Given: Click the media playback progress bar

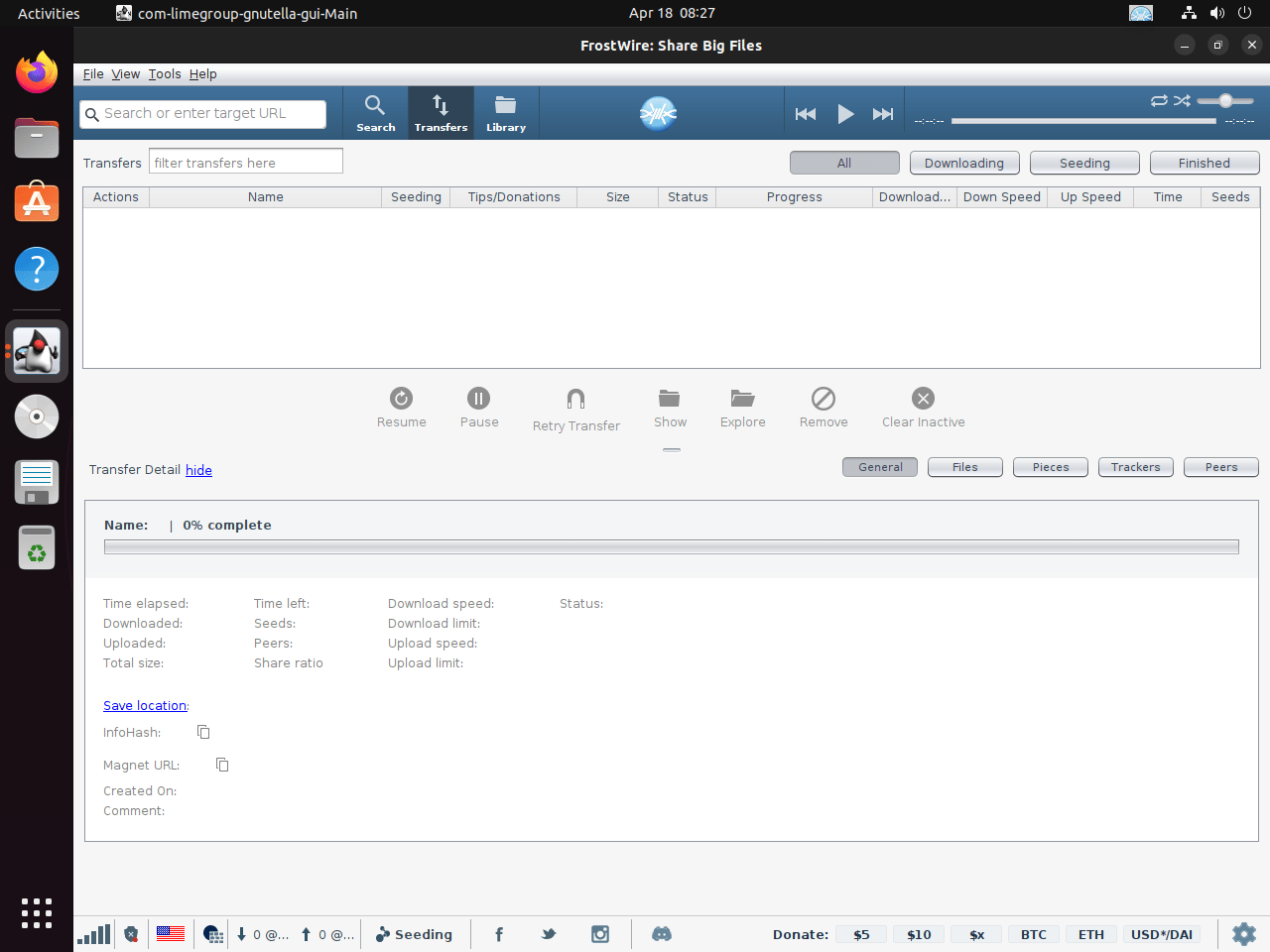Looking at the screenshot, I should click(x=1083, y=121).
